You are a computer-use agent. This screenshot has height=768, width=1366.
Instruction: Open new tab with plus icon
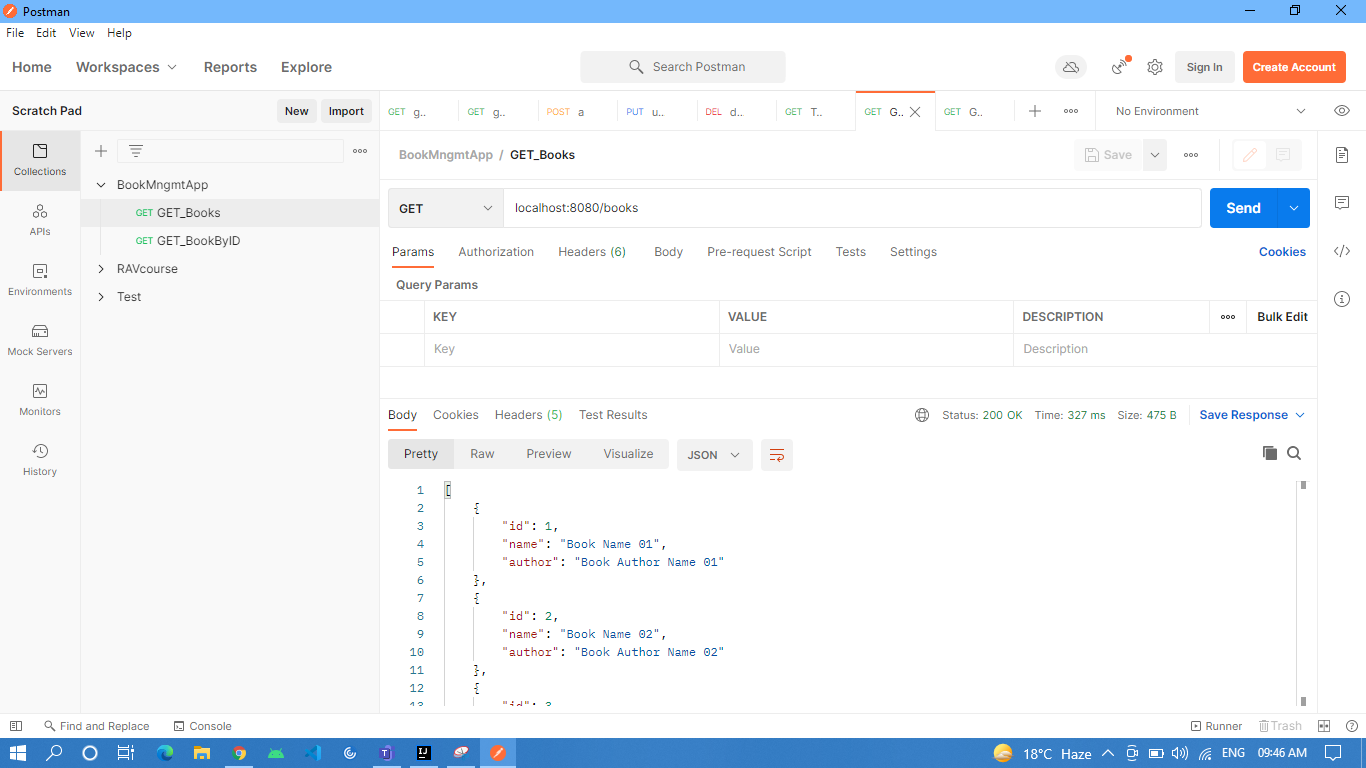(1035, 111)
